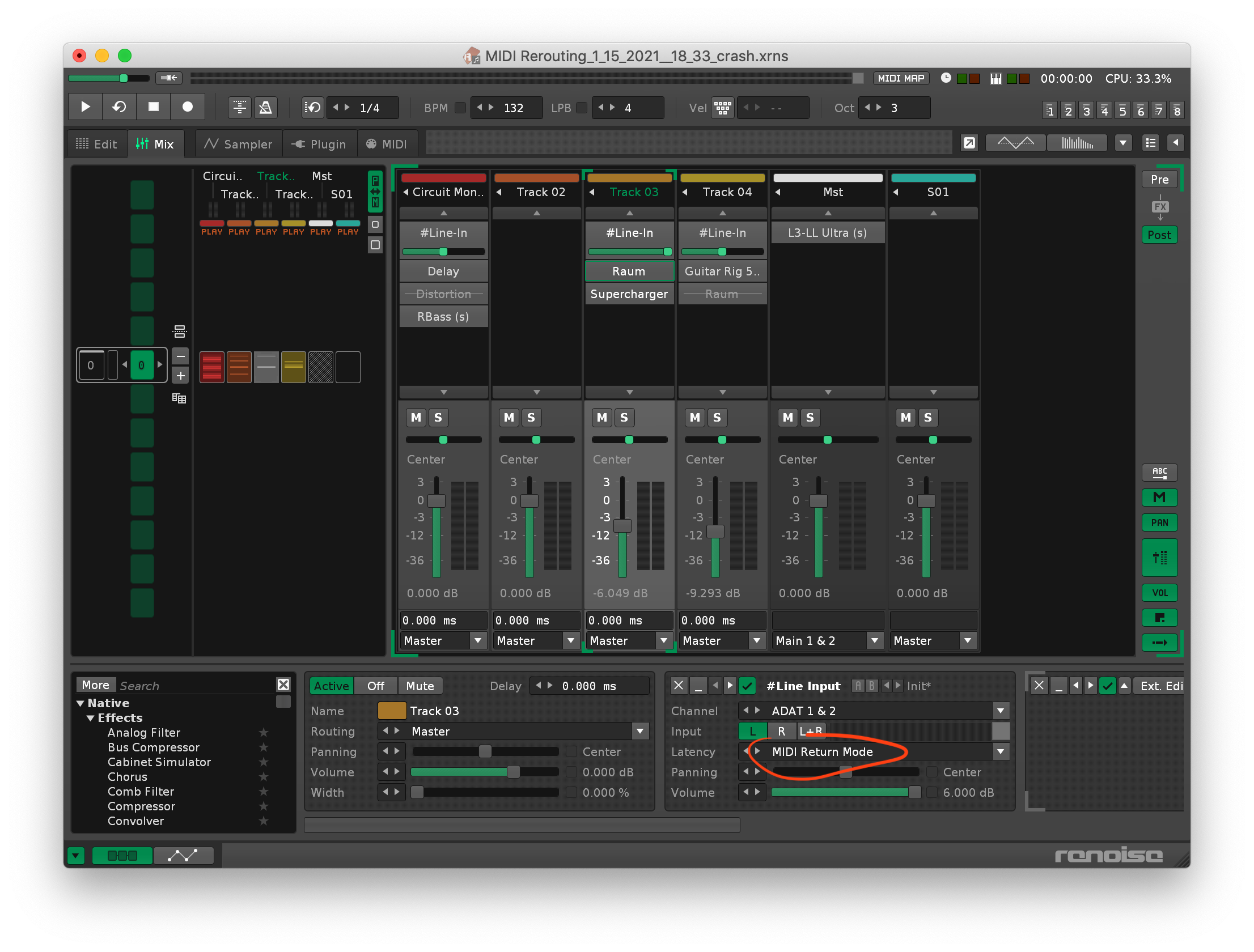Screen dimensions: 1254x952
Task: Show the scopes waveform view icon
Action: tap(1015, 143)
